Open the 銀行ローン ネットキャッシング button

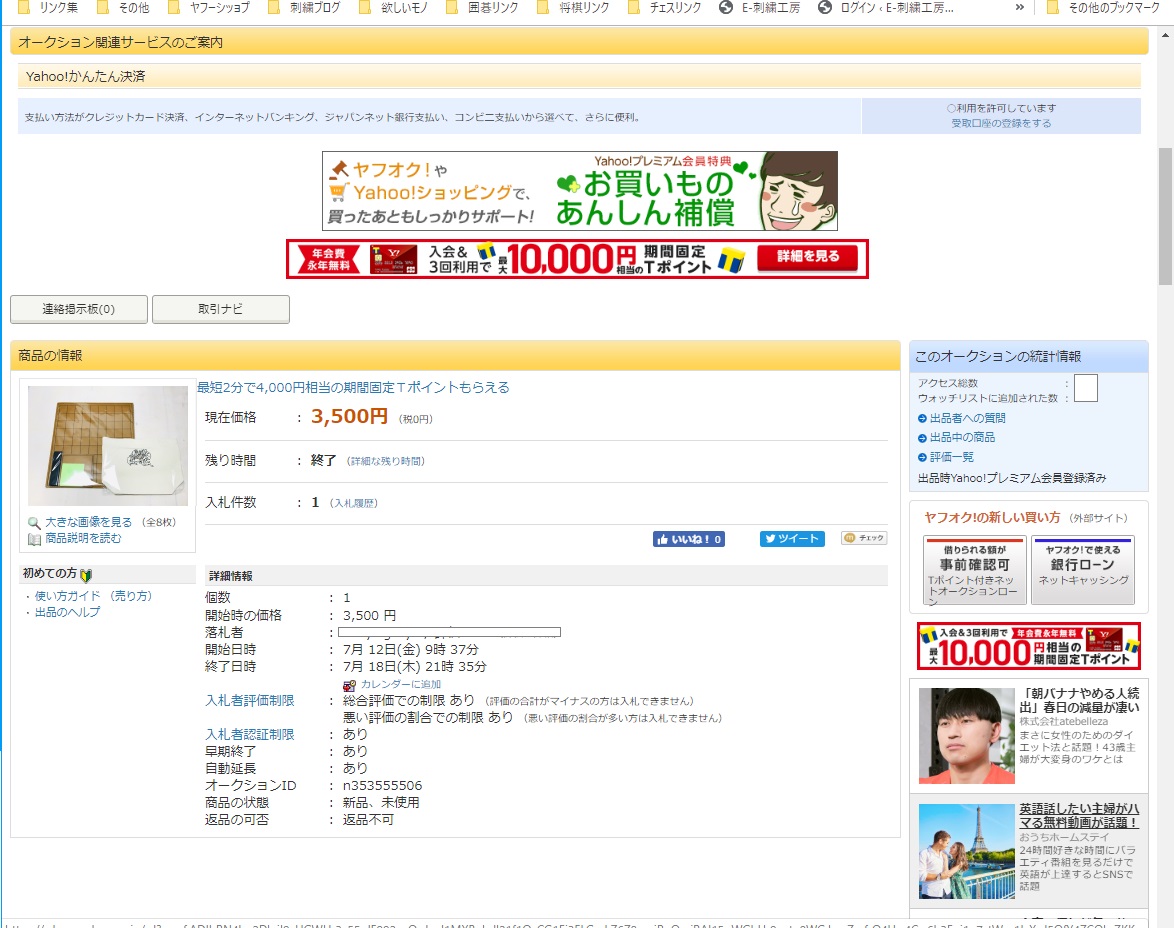coord(1083,570)
